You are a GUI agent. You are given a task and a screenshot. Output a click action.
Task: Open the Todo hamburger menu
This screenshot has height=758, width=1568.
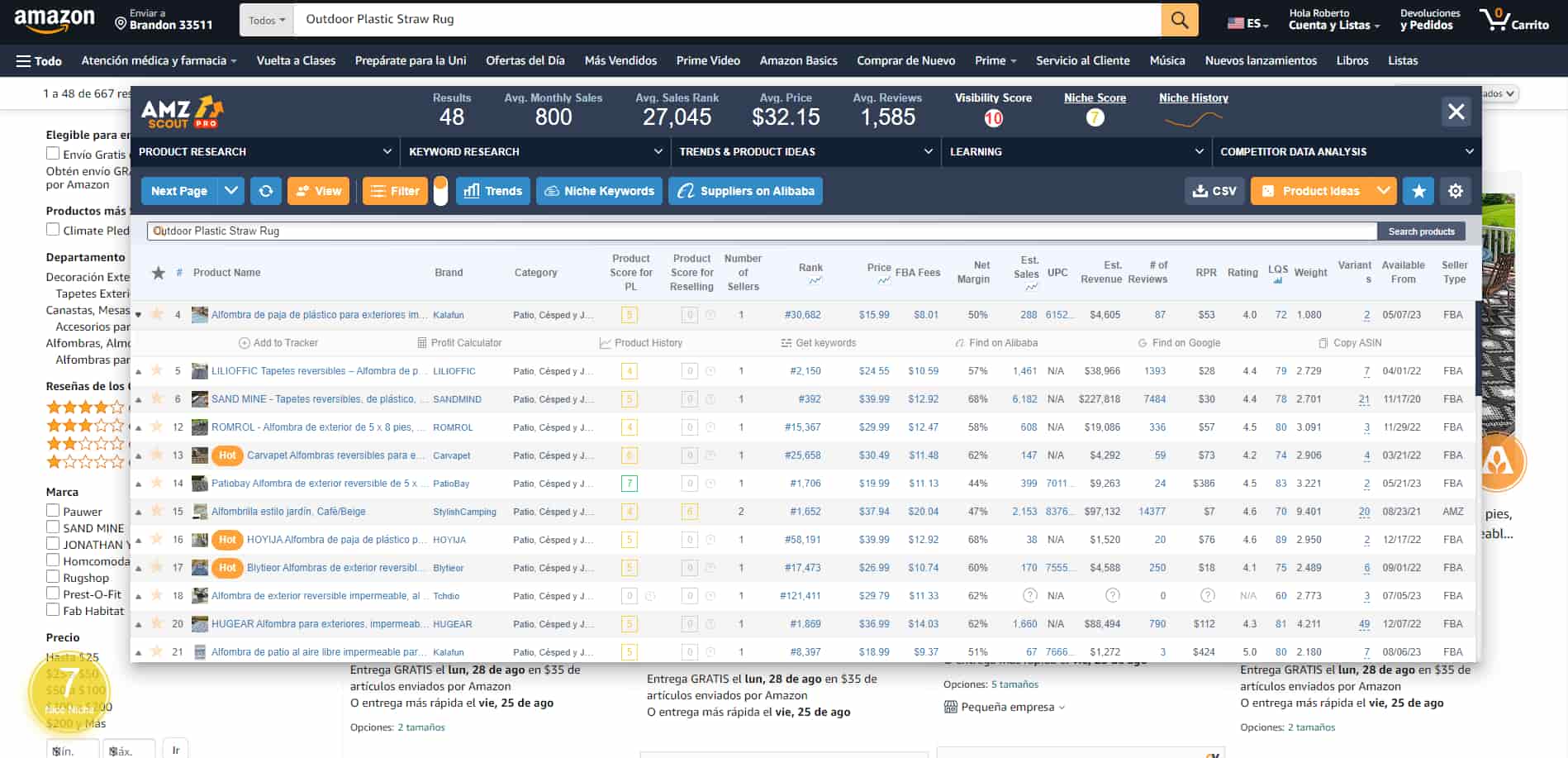pos(39,61)
